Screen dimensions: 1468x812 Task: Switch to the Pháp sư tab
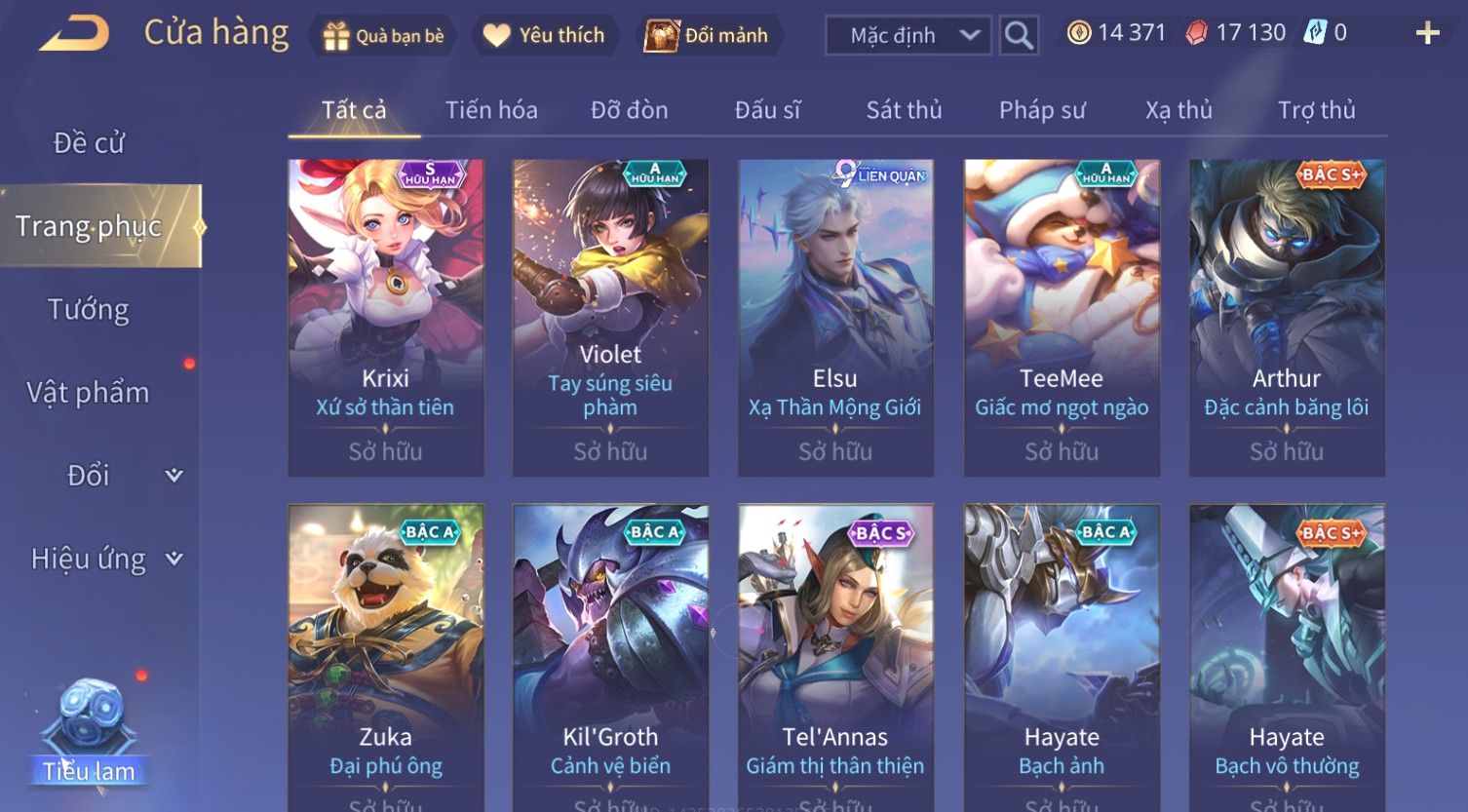pos(1042,110)
